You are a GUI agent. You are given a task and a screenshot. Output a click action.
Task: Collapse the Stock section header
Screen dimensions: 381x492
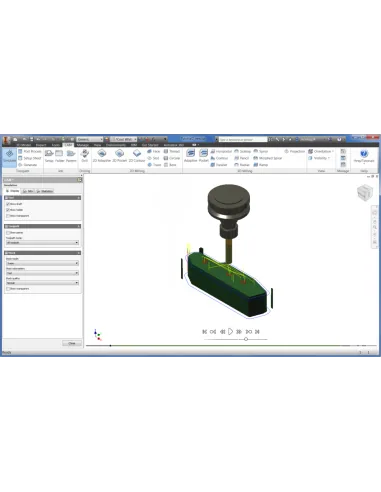42,253
